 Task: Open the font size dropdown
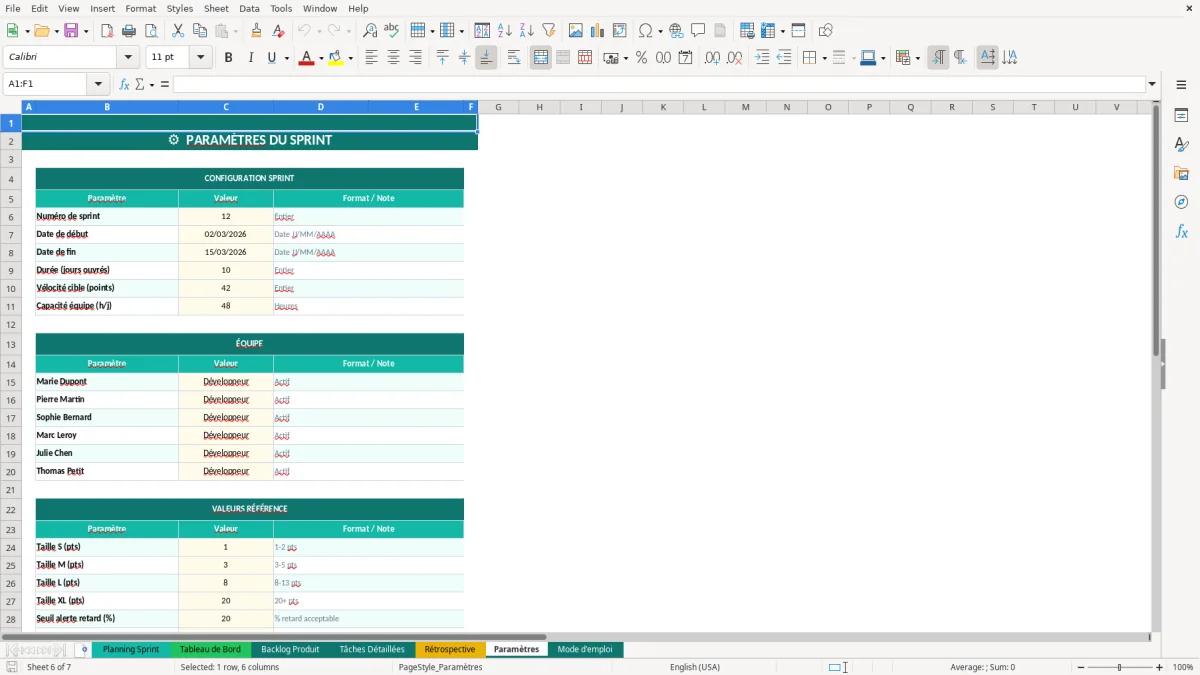201,57
